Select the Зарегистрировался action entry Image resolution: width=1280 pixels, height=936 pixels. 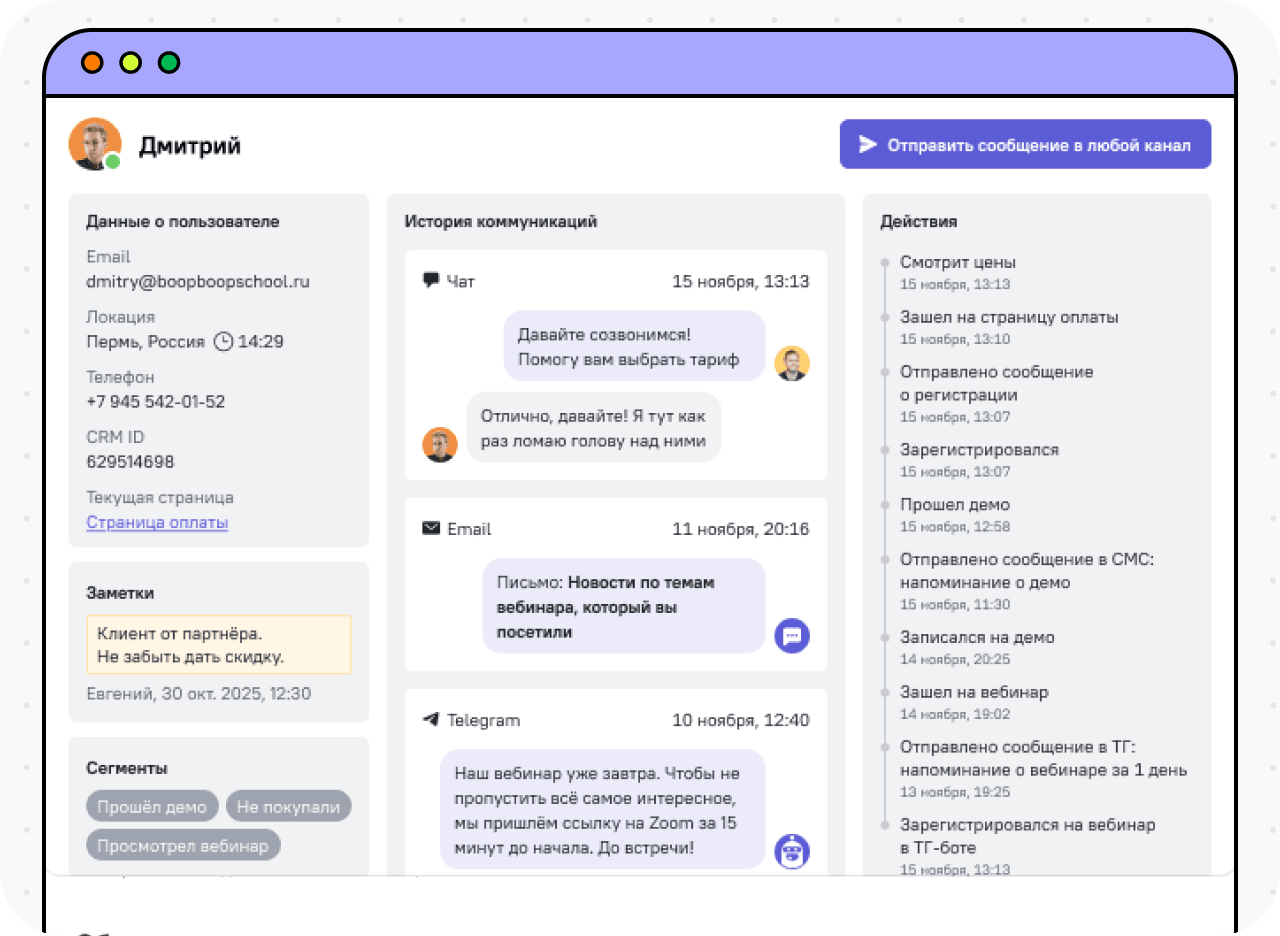(979, 460)
